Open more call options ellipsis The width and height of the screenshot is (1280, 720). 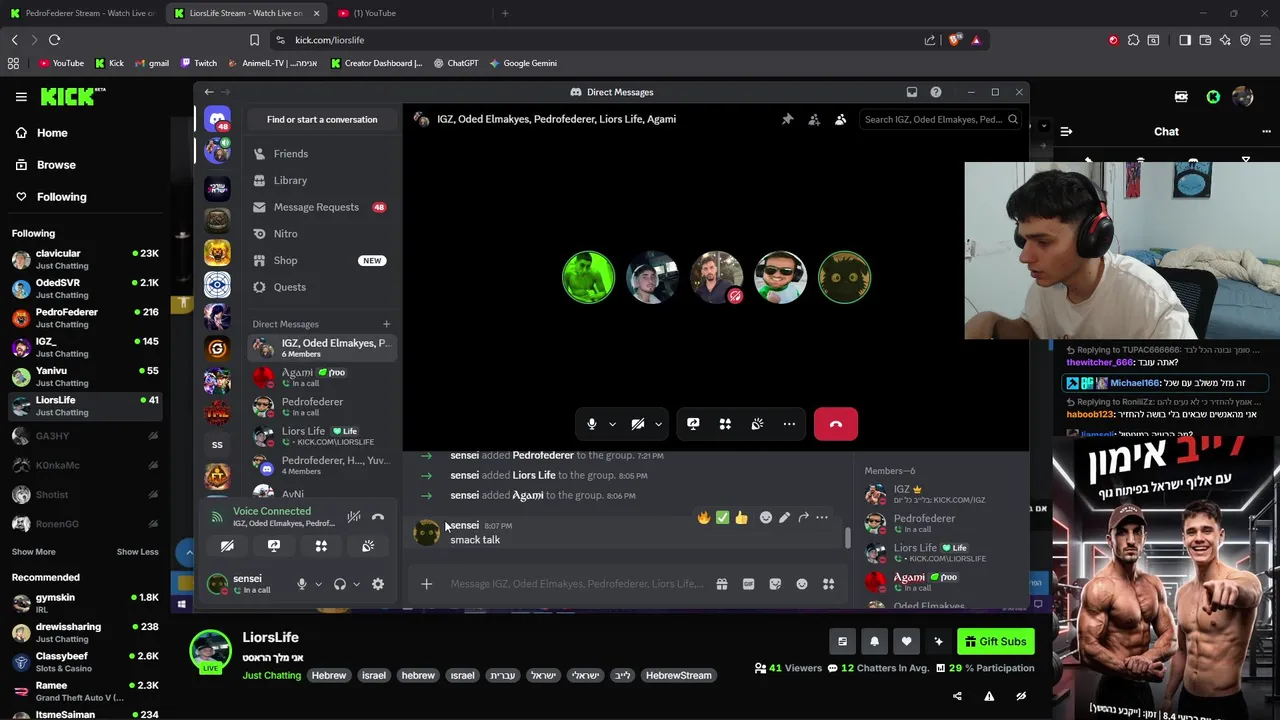click(789, 424)
